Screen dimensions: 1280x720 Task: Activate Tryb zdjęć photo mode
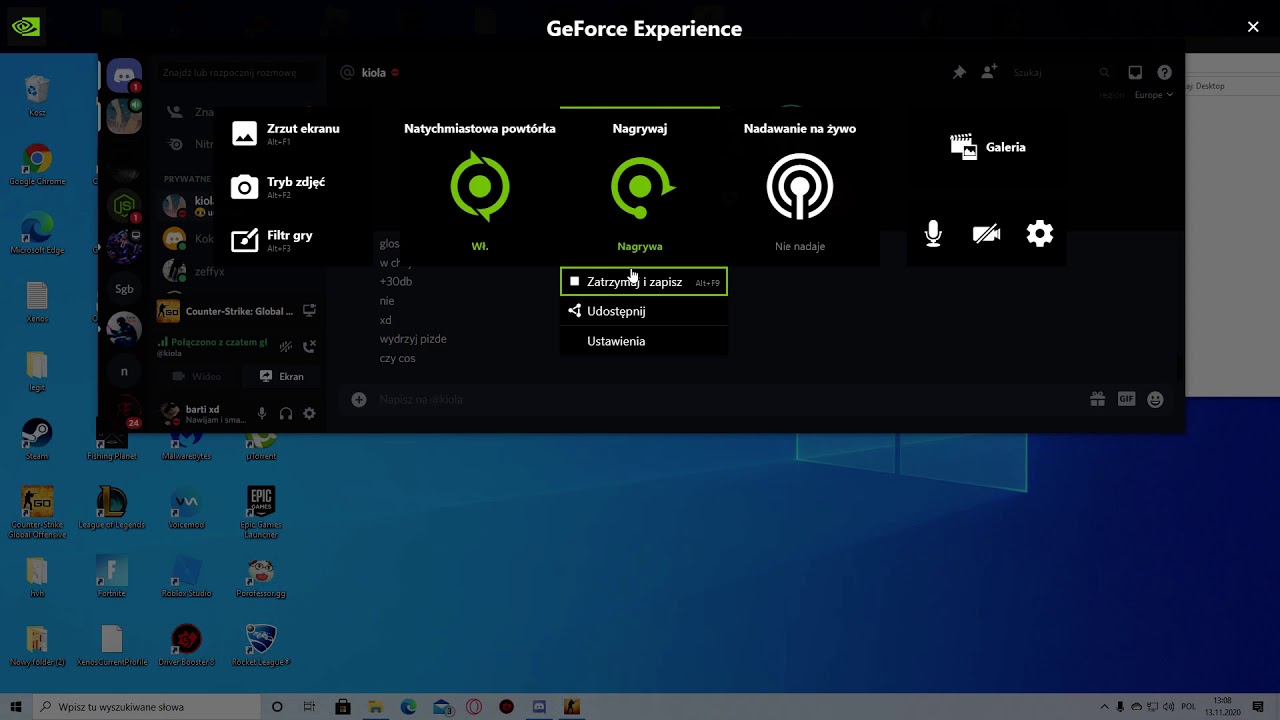pos(278,186)
